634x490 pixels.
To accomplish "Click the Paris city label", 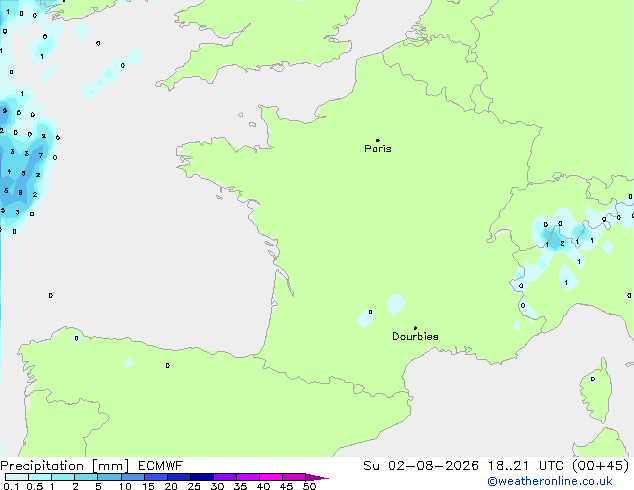I will 378,149.
